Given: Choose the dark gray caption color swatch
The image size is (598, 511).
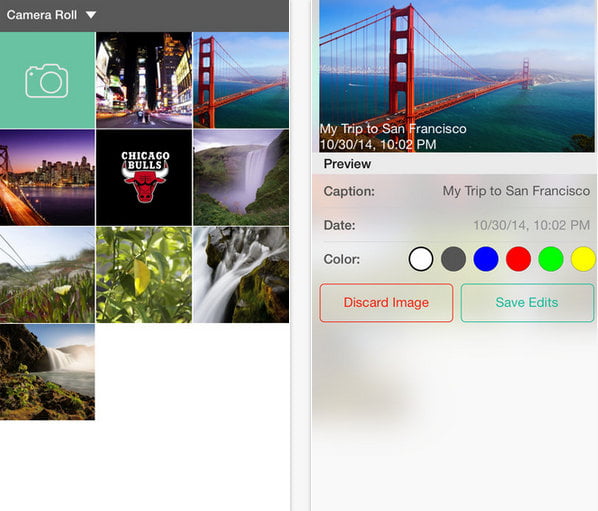Looking at the screenshot, I should [x=453, y=259].
